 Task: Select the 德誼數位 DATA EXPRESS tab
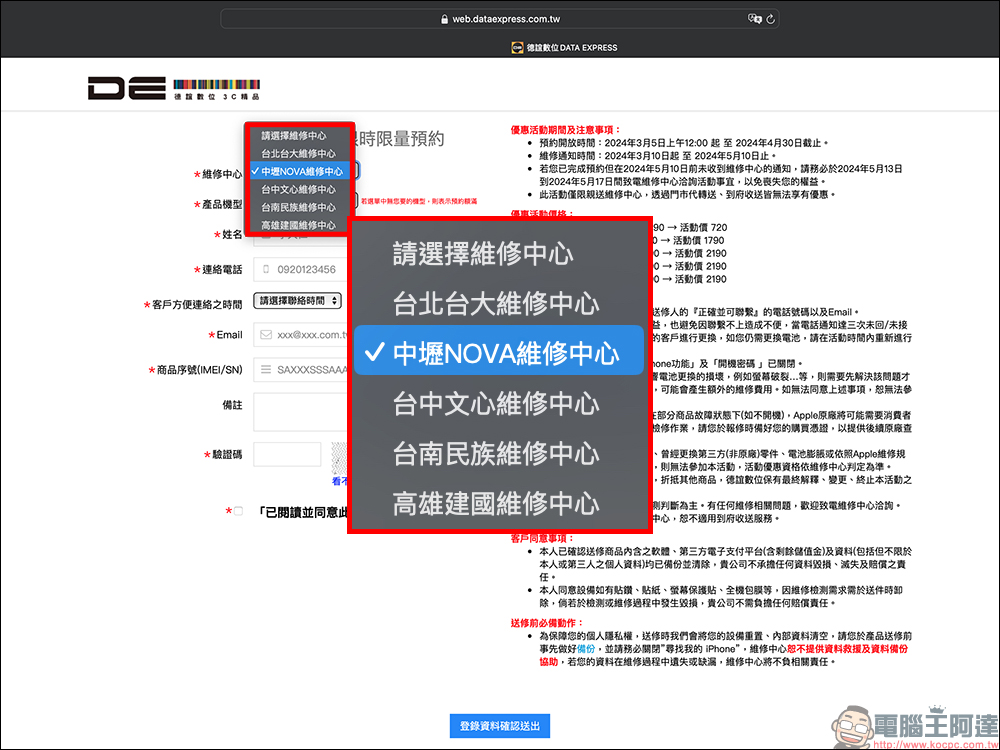564,47
